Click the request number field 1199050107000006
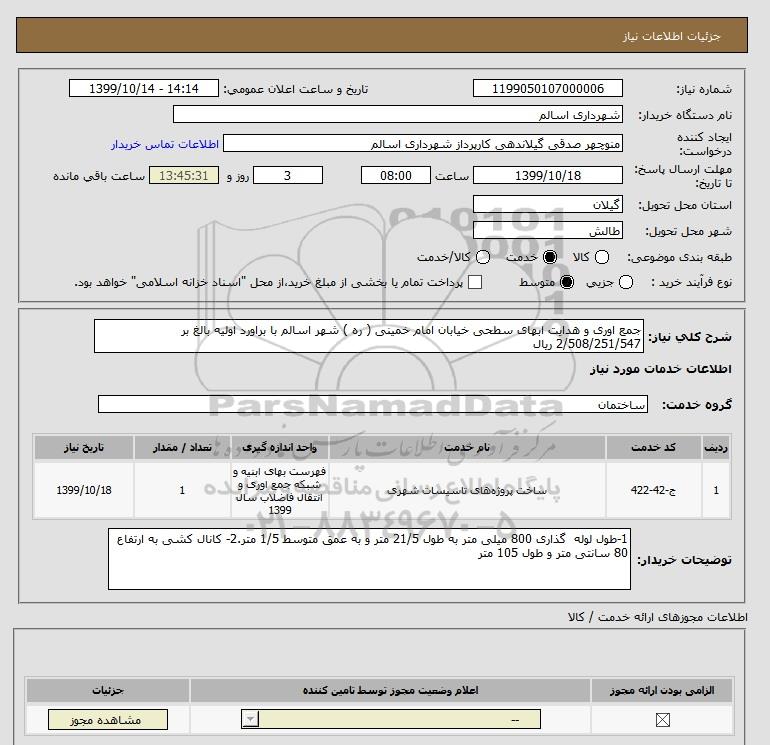Screen dimensions: 770x745 coord(548,88)
